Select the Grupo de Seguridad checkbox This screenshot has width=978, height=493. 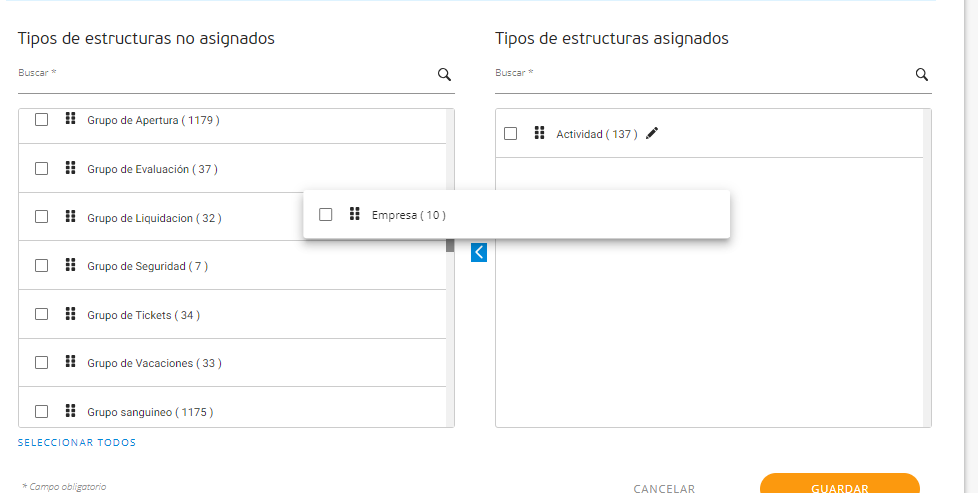click(41, 265)
